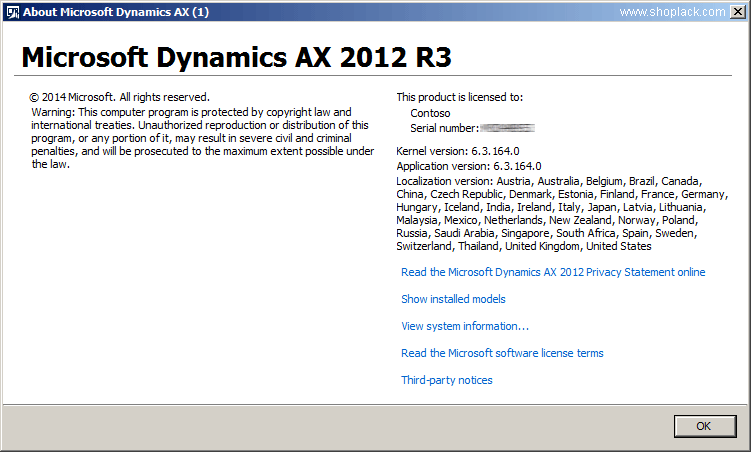751x452 pixels.
Task: Click the 2014 Microsoft copyright line
Action: click(x=120, y=97)
